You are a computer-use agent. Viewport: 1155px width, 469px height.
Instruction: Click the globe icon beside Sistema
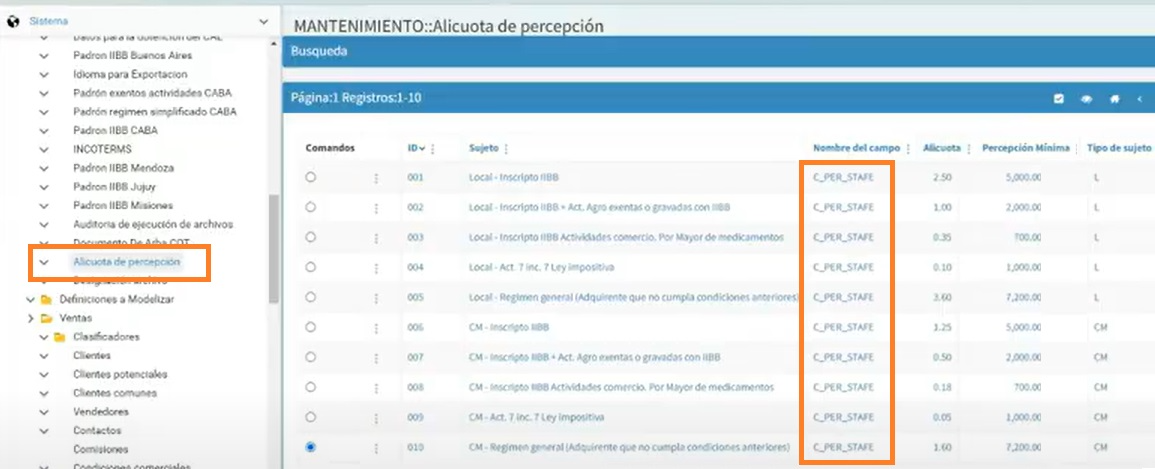pyautogui.click(x=13, y=22)
